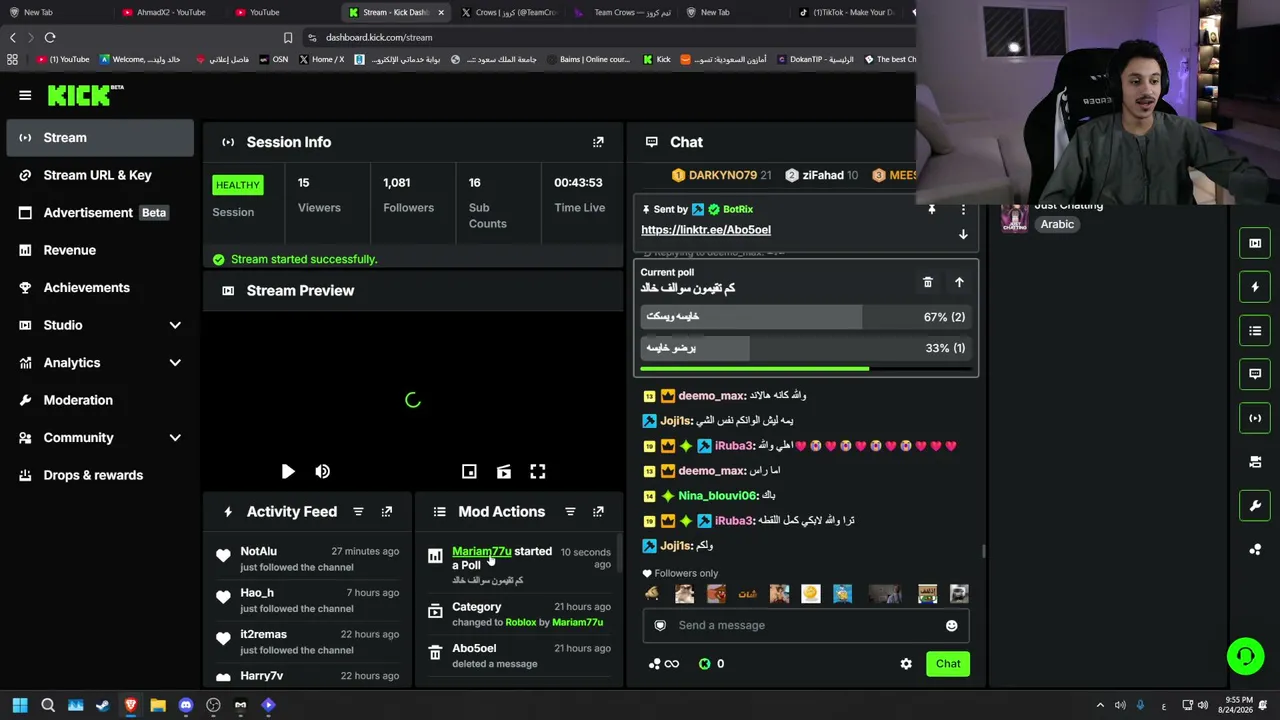Open File Explorer from the taskbar
This screenshot has width=1280, height=720.
click(158, 705)
